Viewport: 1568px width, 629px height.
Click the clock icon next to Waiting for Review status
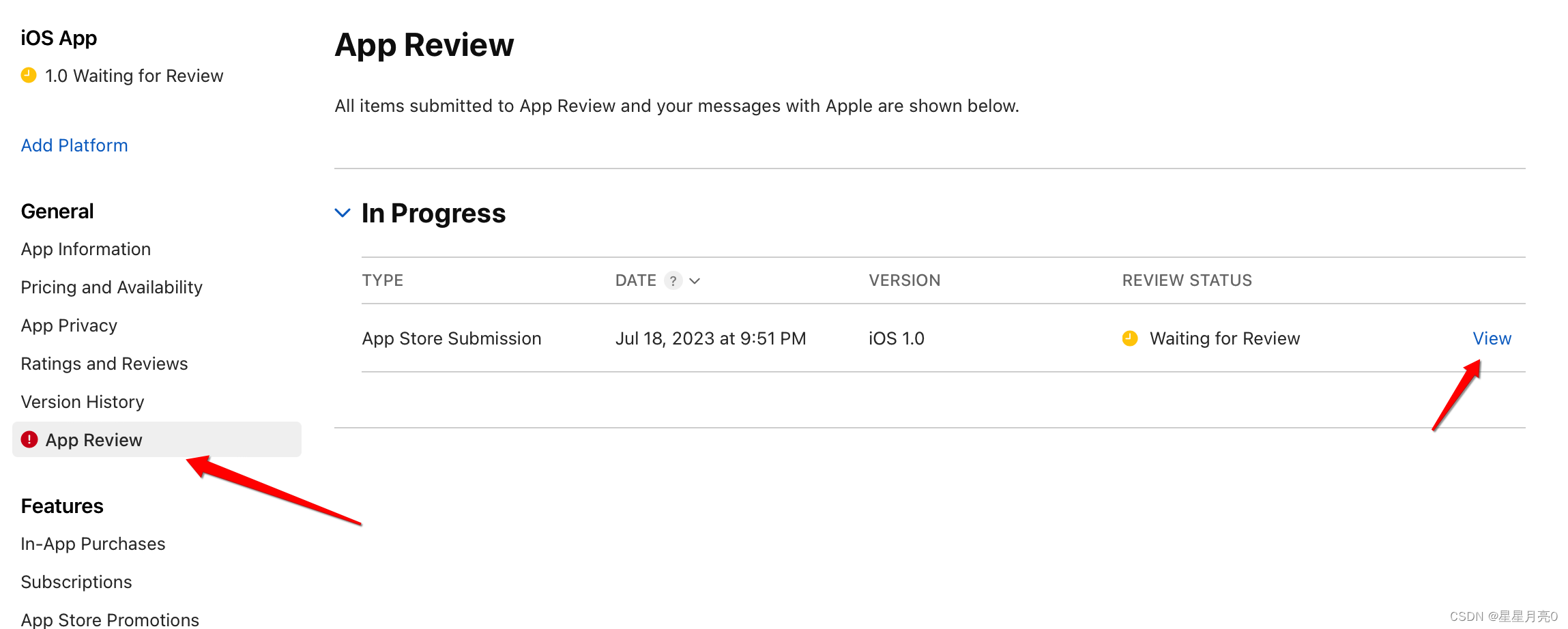point(1129,338)
